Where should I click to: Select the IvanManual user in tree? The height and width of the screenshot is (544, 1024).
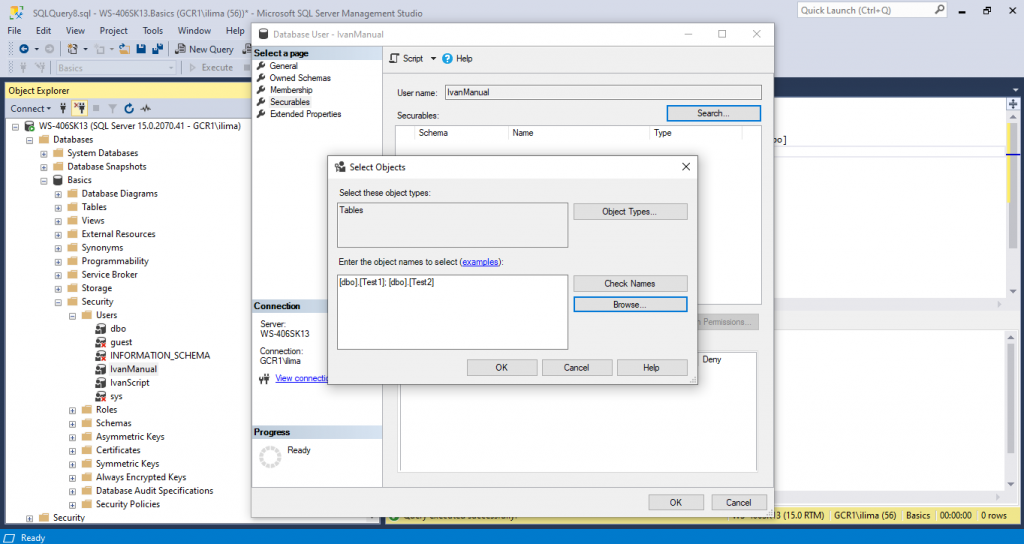click(133, 370)
